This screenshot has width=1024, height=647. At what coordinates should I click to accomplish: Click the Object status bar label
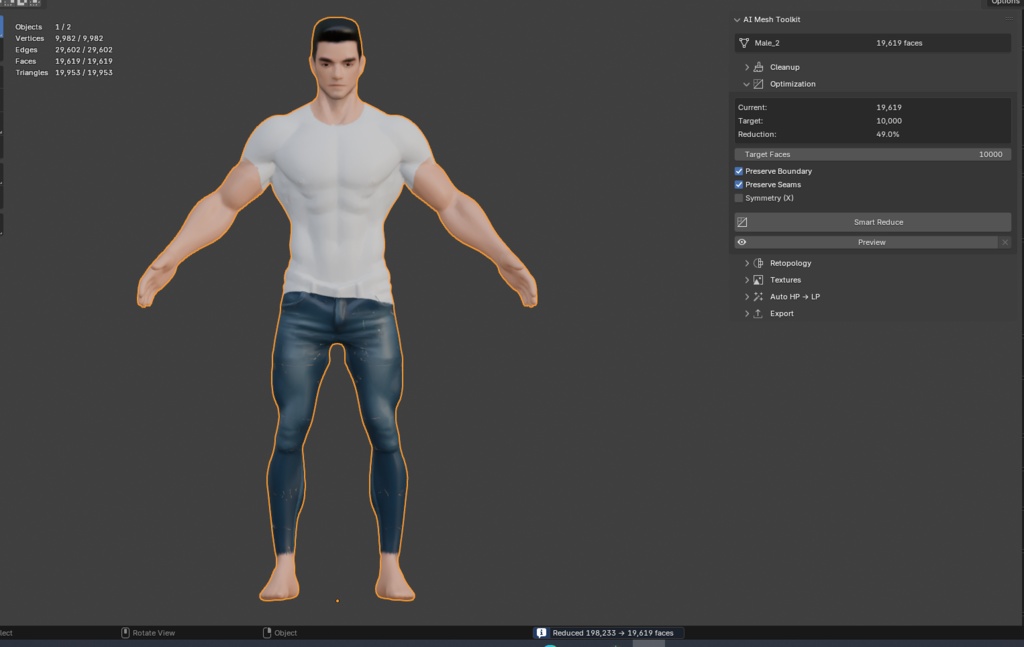[x=285, y=633]
